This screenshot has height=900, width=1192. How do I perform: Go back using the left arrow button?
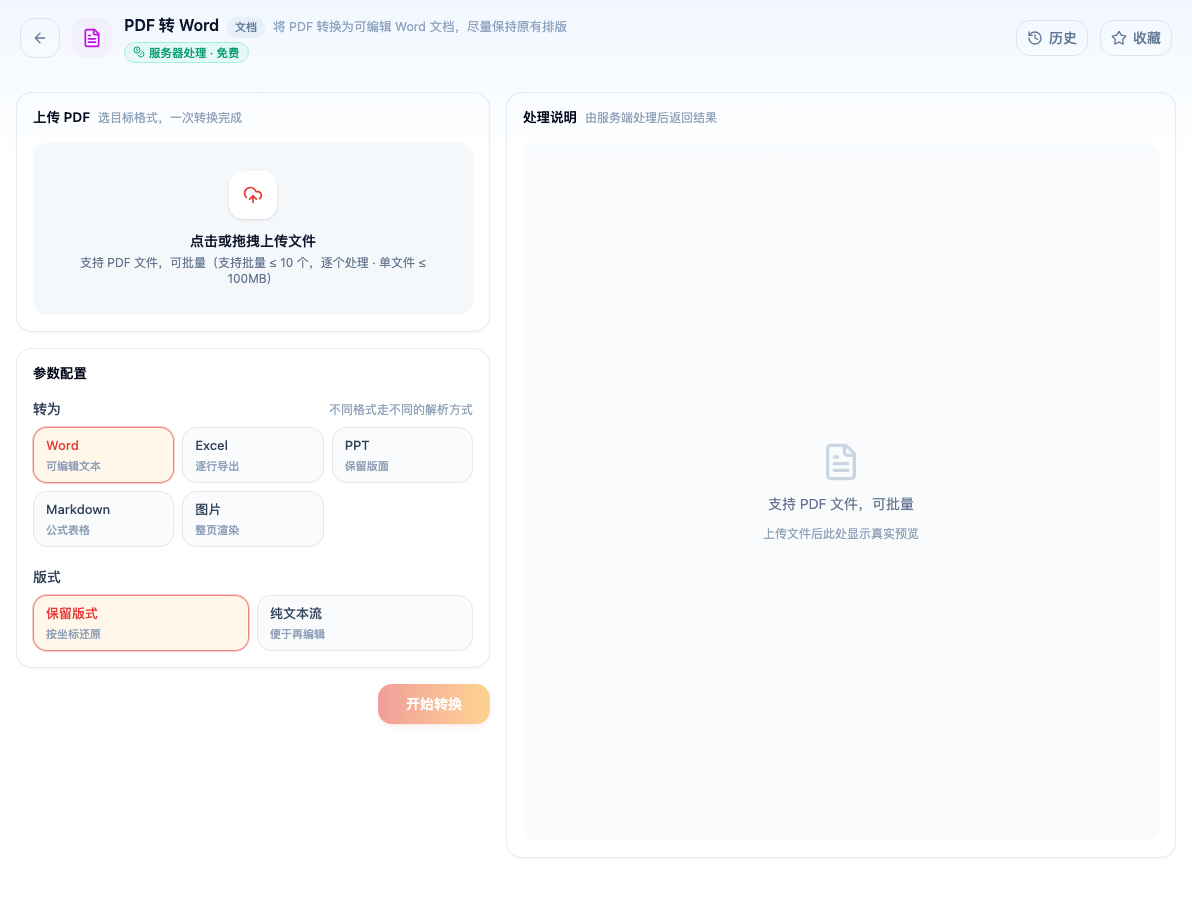coord(40,38)
